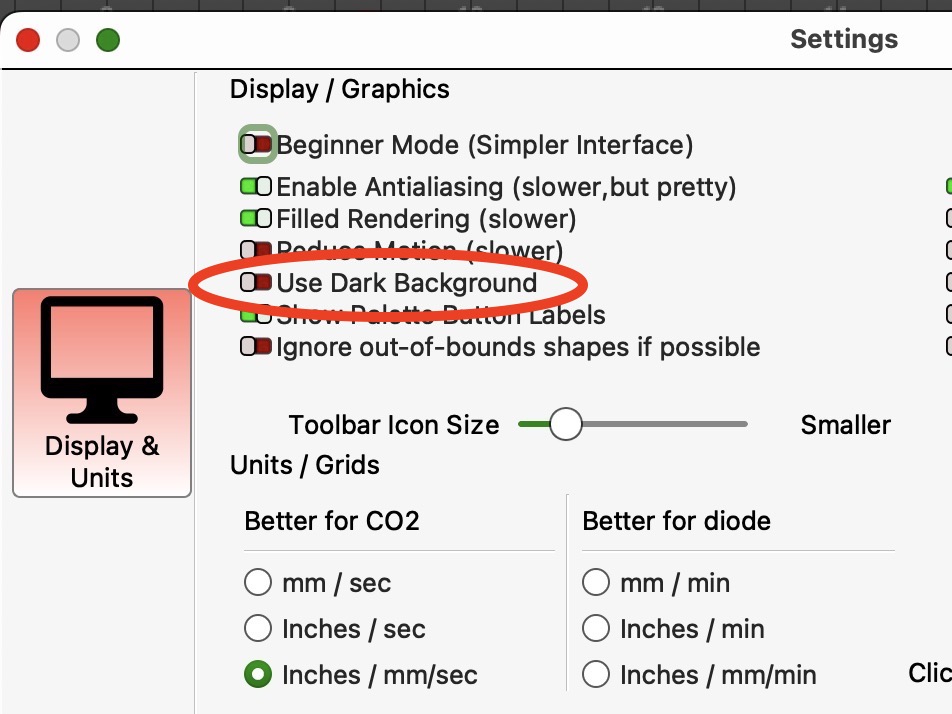The height and width of the screenshot is (714, 952).
Task: Select the Display & Units settings page
Action: tap(102, 393)
